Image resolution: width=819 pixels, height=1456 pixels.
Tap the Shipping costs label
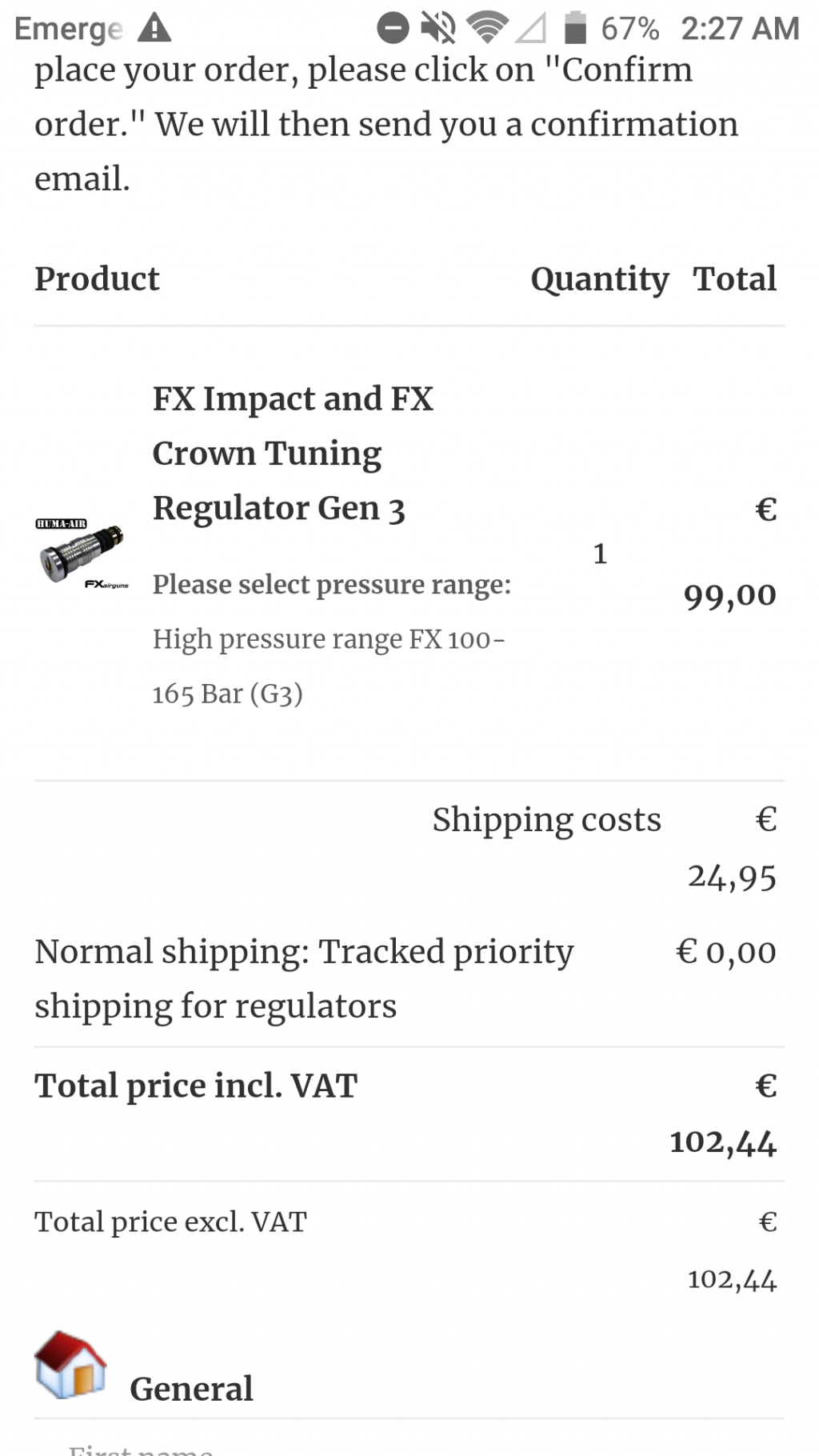pos(547,820)
